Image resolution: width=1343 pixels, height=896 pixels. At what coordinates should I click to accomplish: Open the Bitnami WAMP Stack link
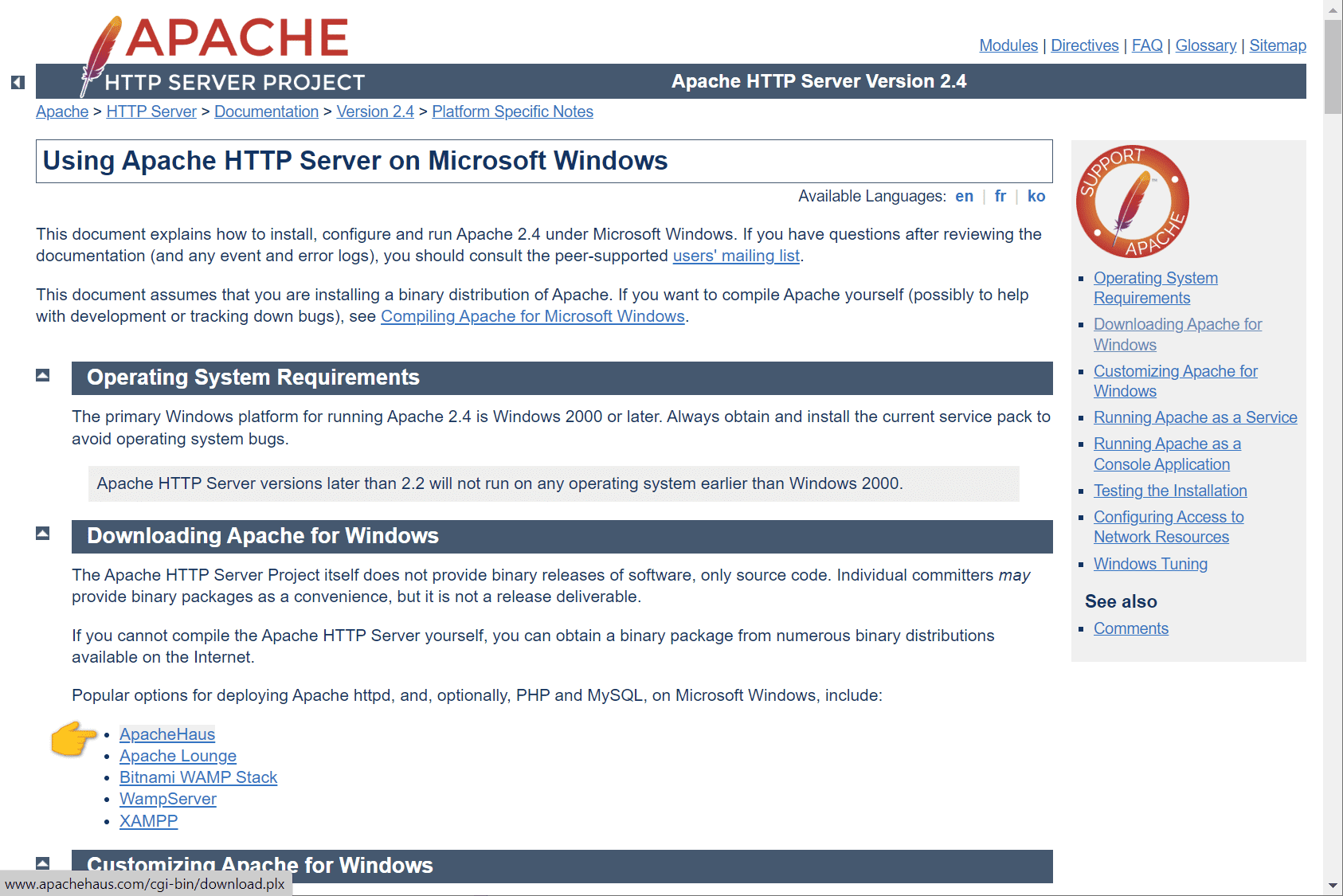tap(198, 777)
